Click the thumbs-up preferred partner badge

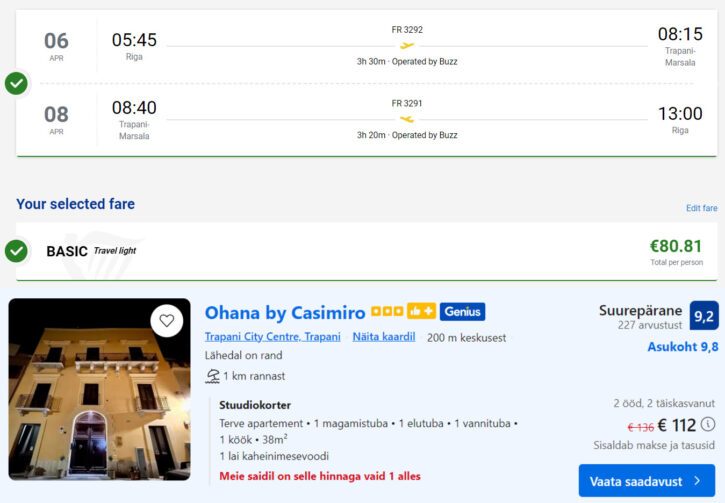[420, 312]
